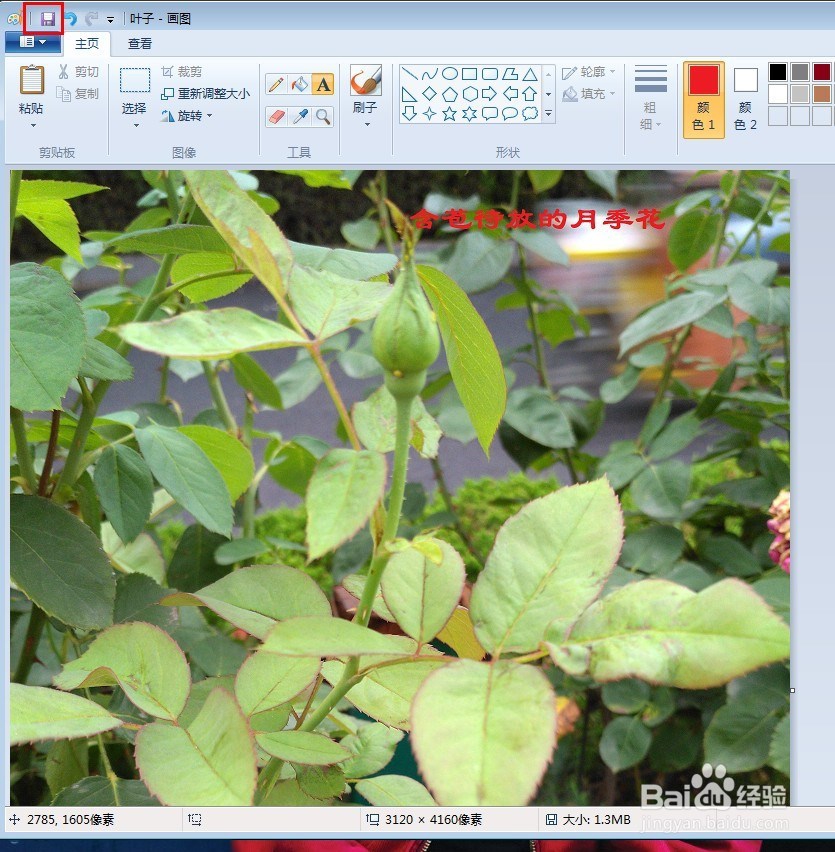Click the 复制 copy button
The image size is (835, 852).
tap(79, 94)
